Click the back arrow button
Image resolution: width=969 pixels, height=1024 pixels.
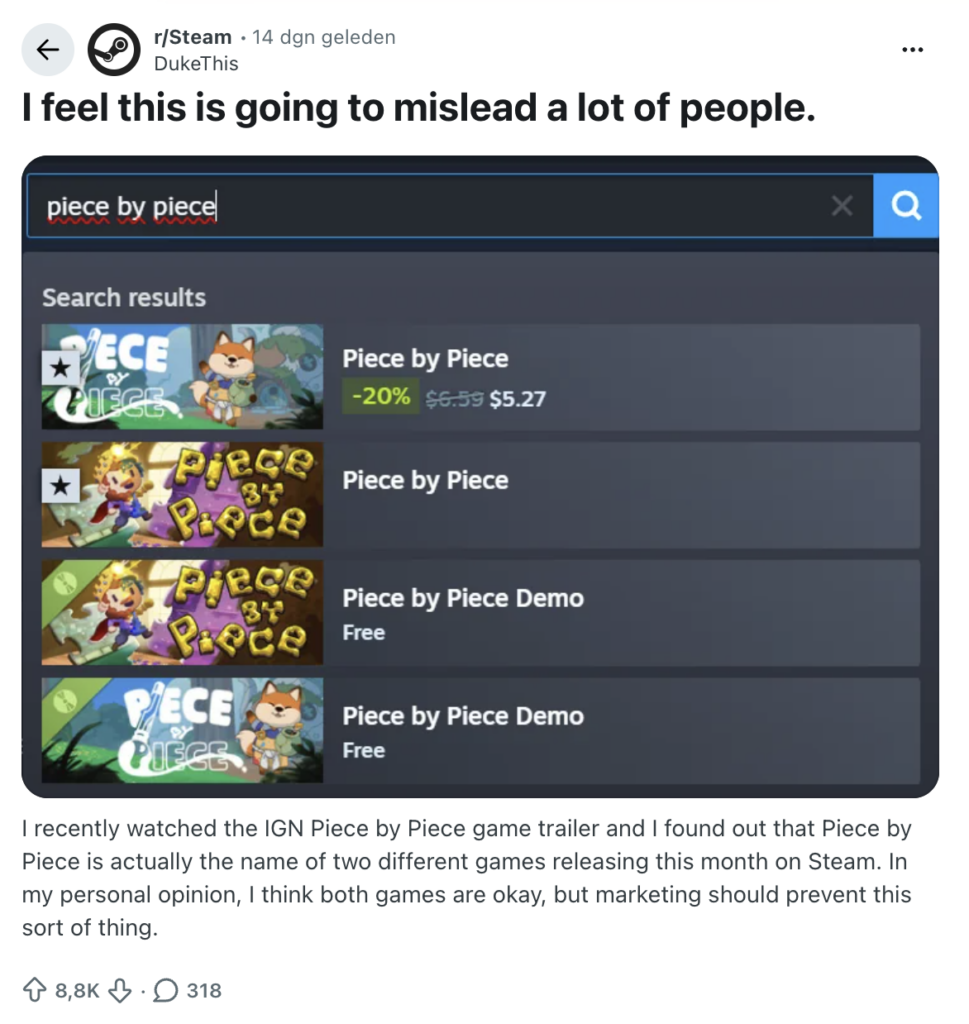click(48, 50)
